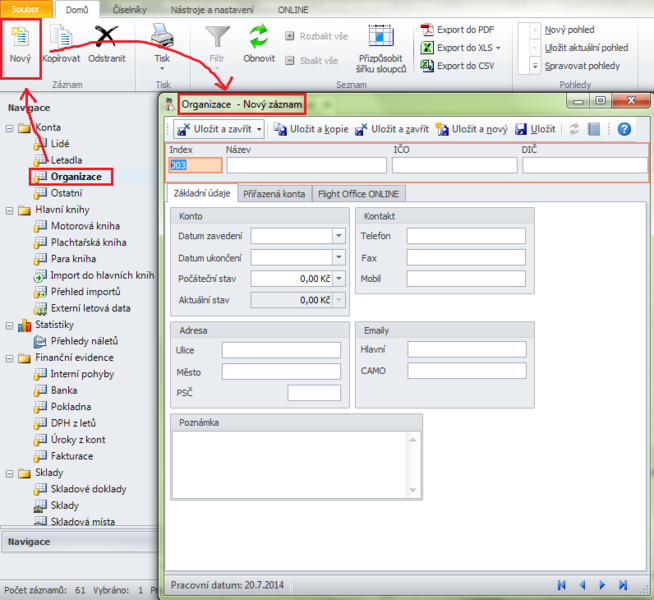Viewport: 654px width, 600px height.
Task: Click the Obnovit refresh icon
Action: pyautogui.click(x=259, y=38)
